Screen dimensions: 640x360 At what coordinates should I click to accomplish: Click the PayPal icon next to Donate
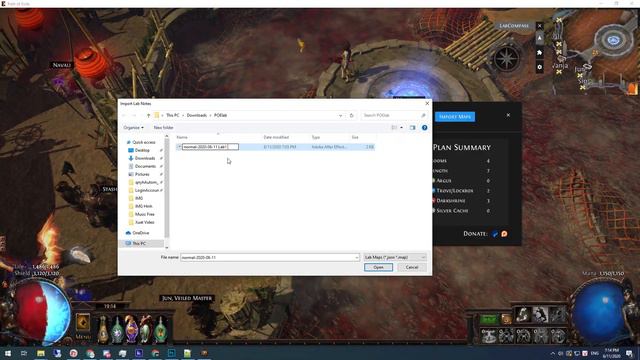click(x=495, y=234)
